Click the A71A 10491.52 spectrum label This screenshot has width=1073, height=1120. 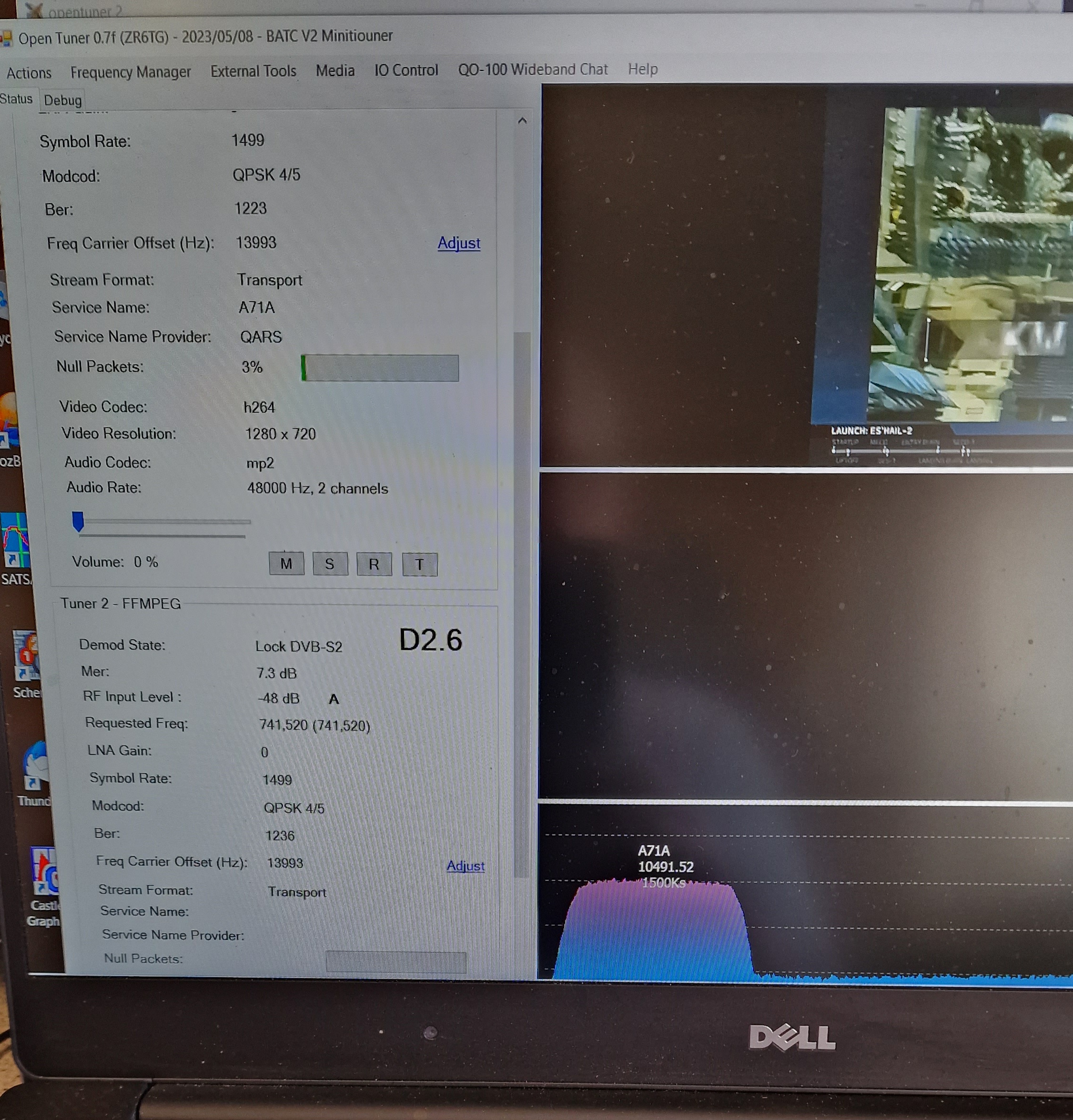pyautogui.click(x=666, y=867)
